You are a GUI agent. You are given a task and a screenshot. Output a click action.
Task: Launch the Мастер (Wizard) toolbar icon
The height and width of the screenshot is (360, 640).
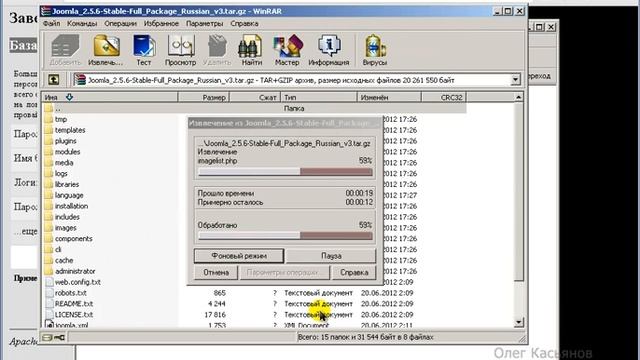[287, 50]
